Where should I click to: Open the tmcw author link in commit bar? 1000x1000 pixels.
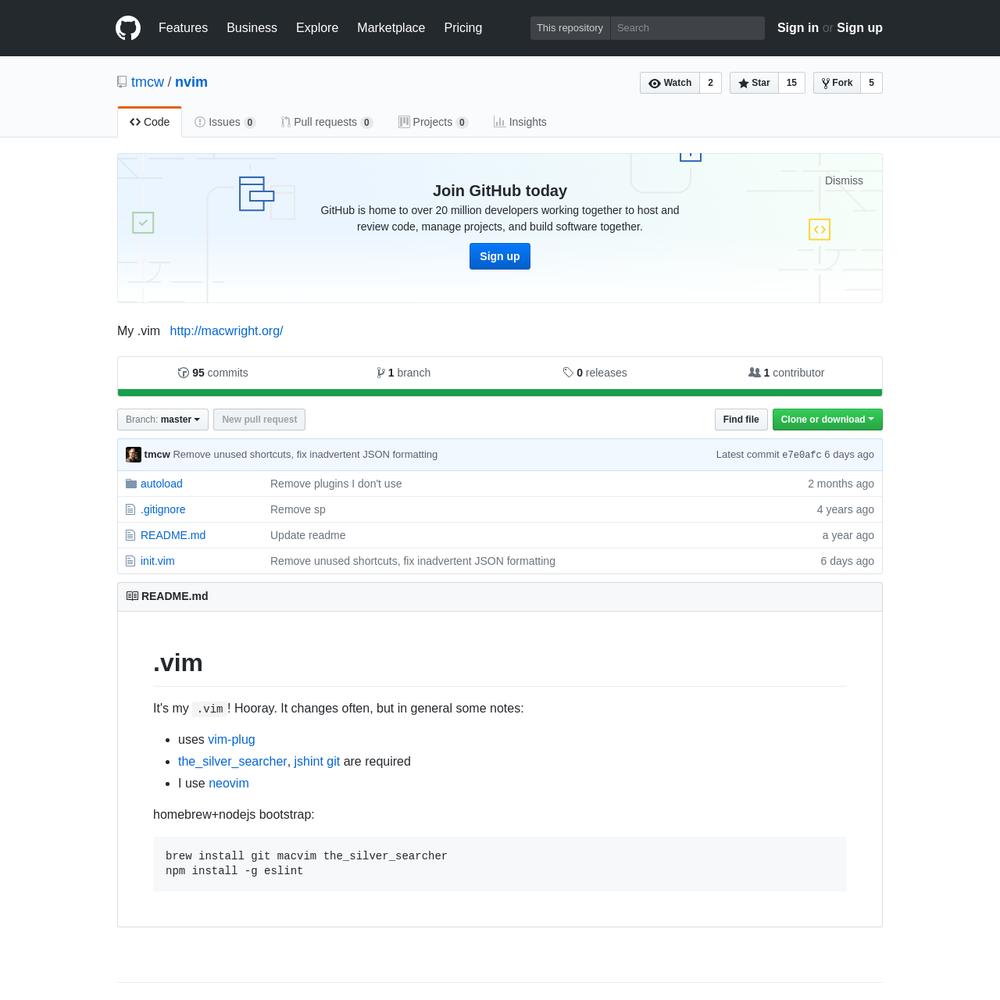pyautogui.click(x=157, y=455)
